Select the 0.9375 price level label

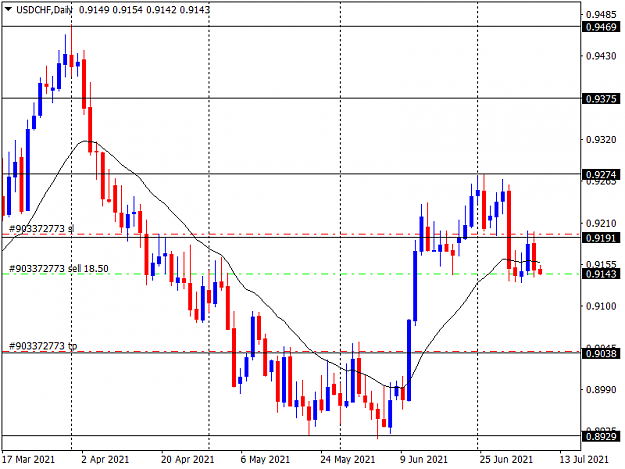coord(602,98)
